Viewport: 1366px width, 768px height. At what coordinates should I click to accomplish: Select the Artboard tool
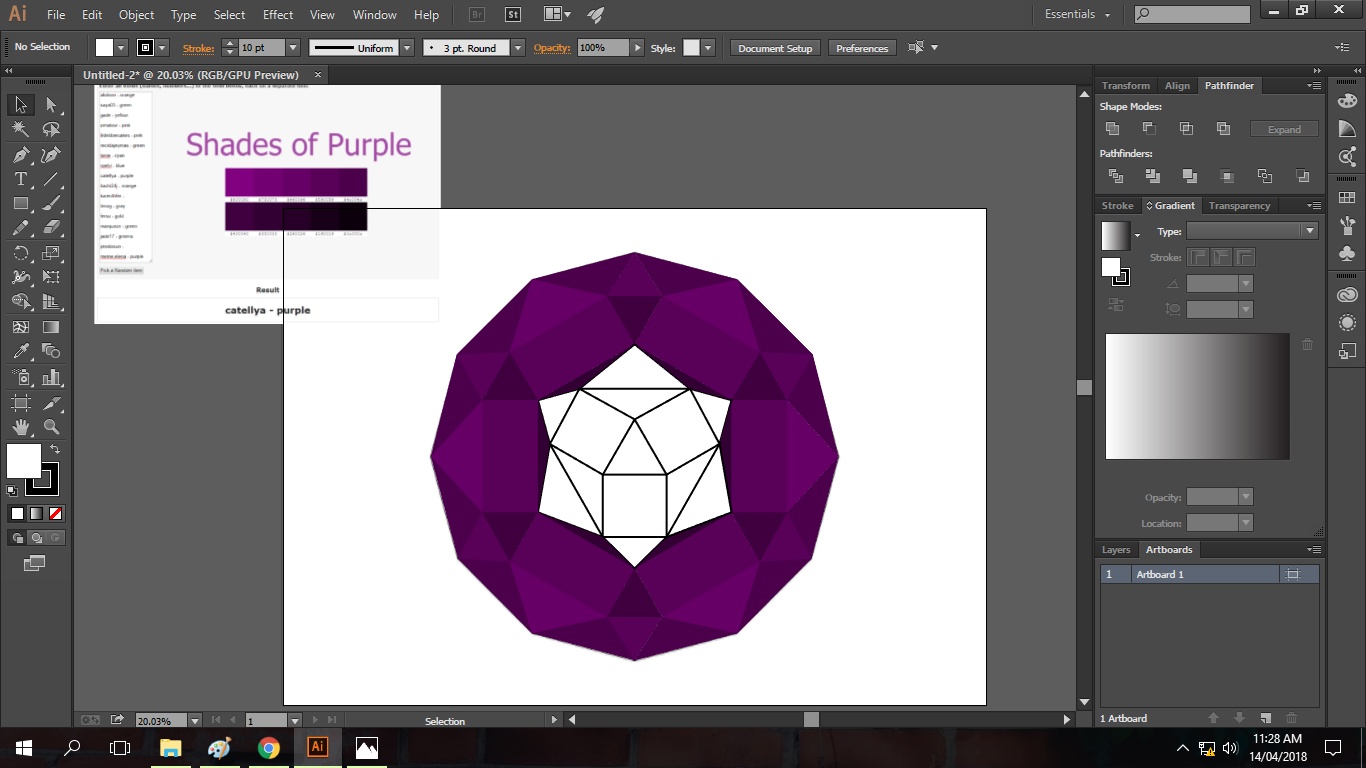(x=20, y=402)
